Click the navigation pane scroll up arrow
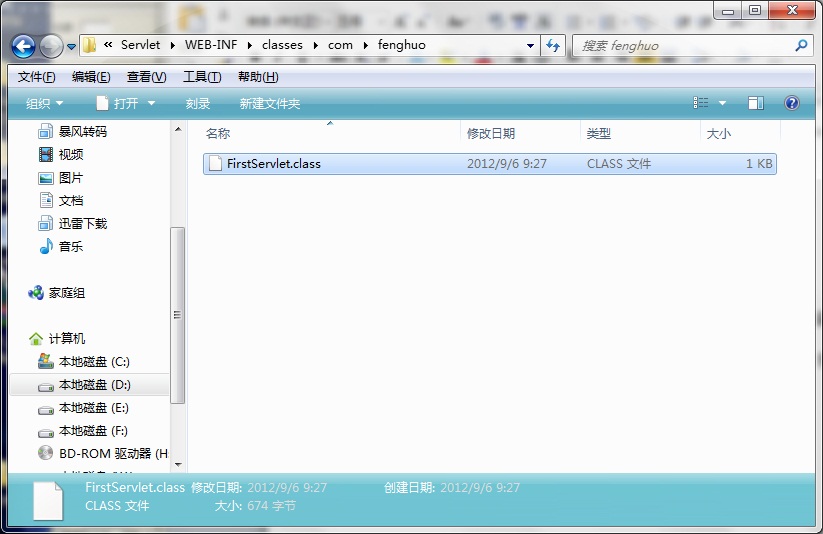Viewport: 823px width, 534px height. pyautogui.click(x=178, y=129)
